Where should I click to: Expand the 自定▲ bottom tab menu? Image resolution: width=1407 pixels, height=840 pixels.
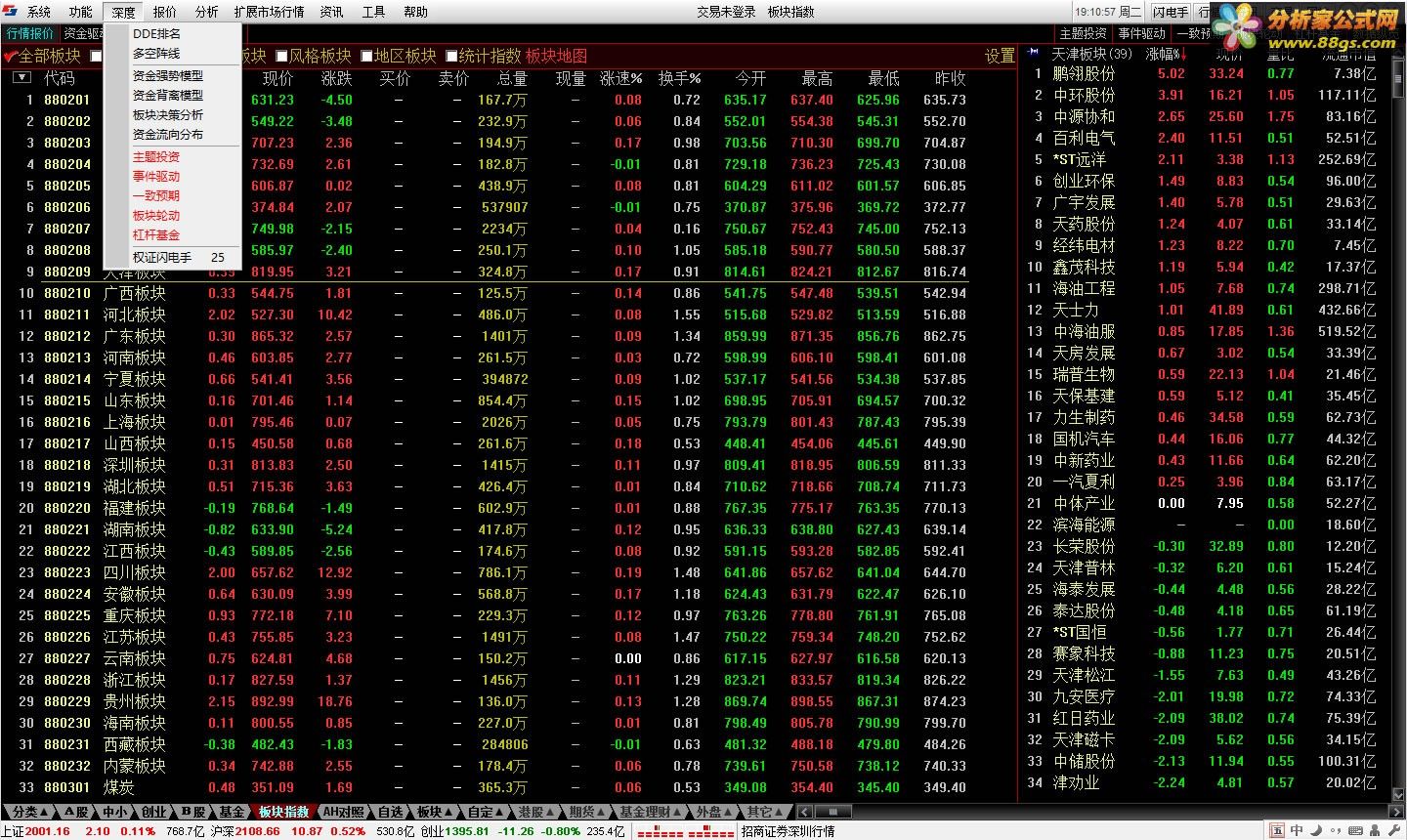click(486, 812)
